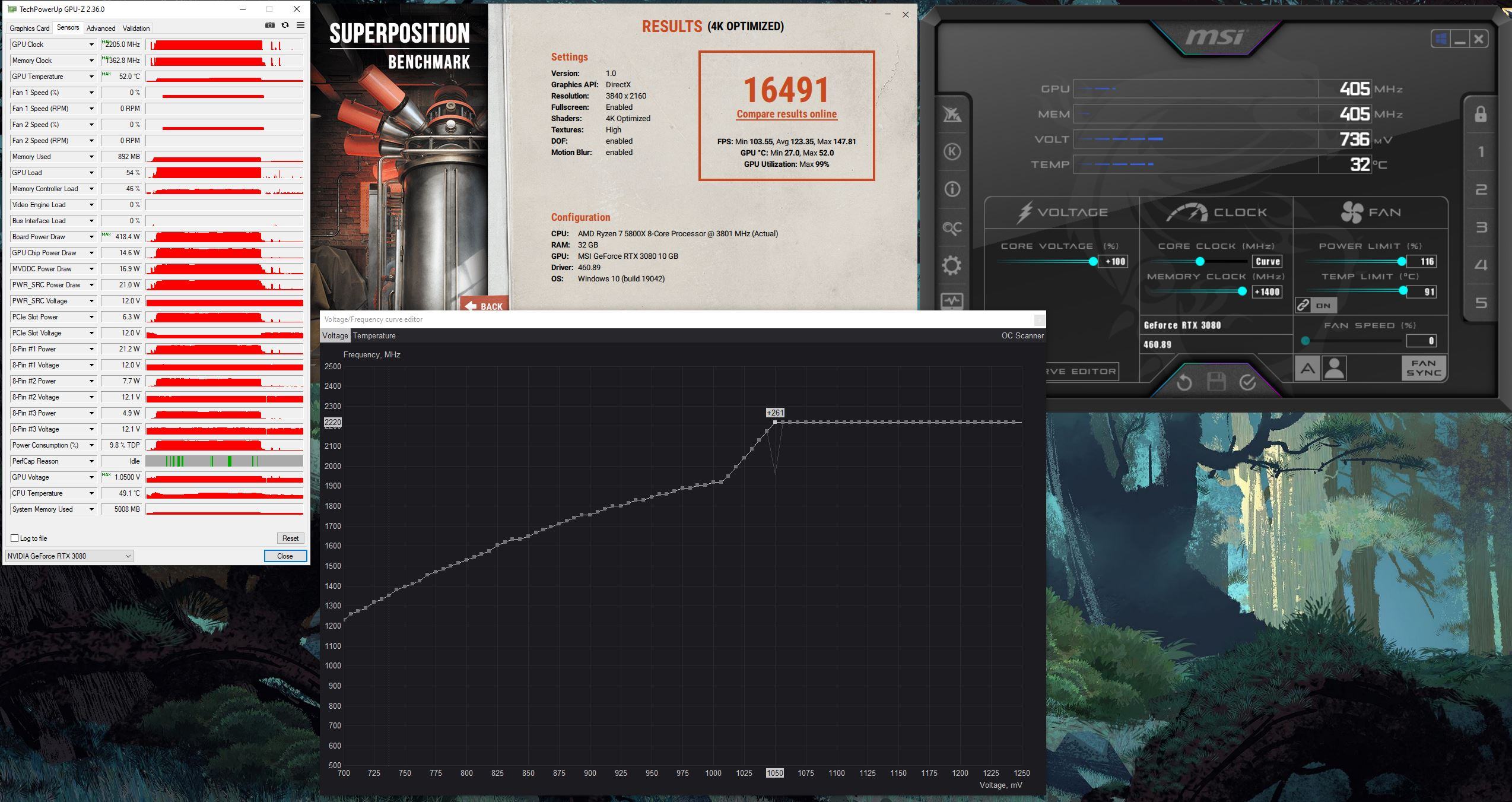Click the 16491 benchmark score
This screenshot has width=1512, height=802.
pyautogui.click(x=786, y=90)
